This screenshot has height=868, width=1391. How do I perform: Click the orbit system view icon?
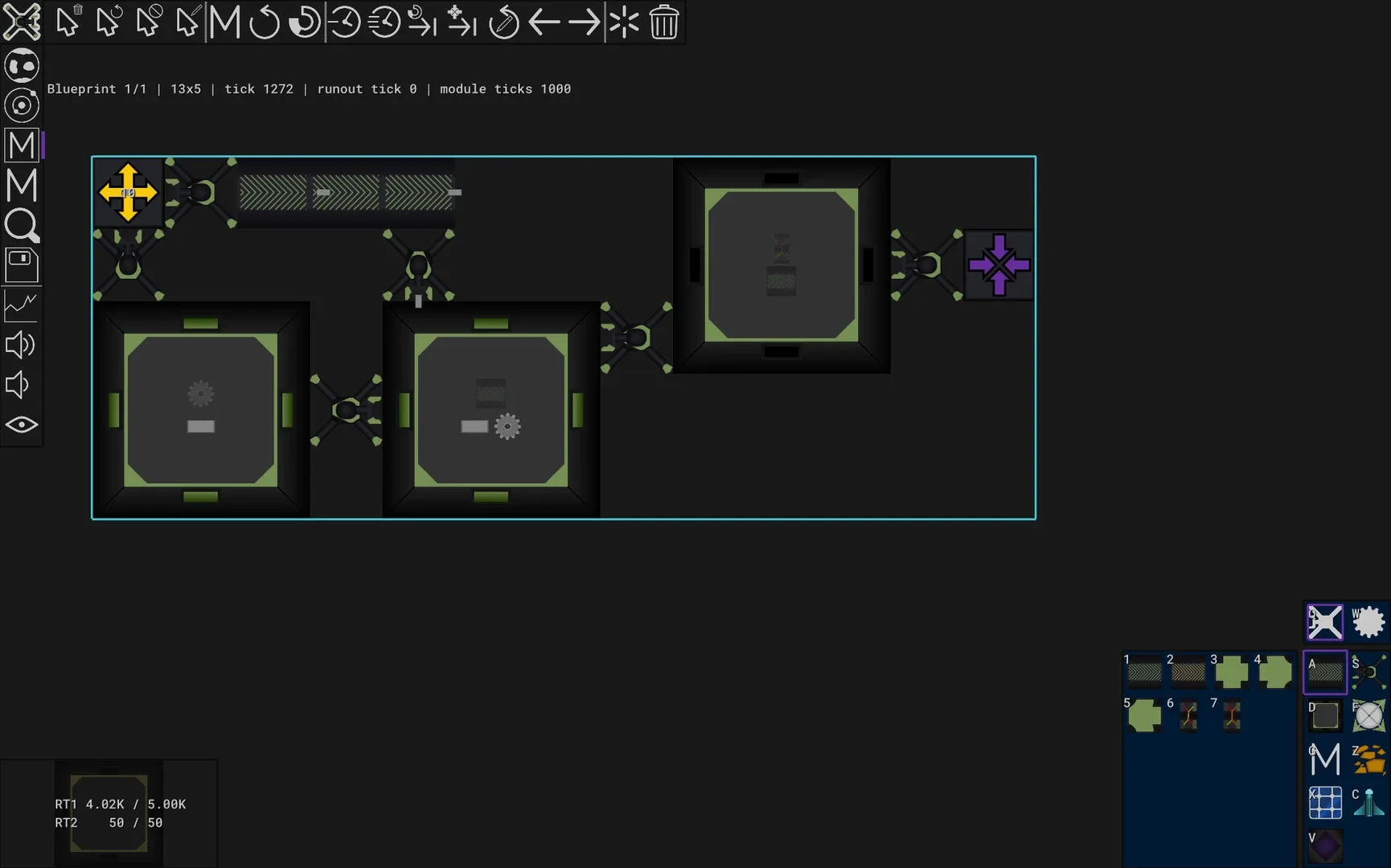point(22,105)
